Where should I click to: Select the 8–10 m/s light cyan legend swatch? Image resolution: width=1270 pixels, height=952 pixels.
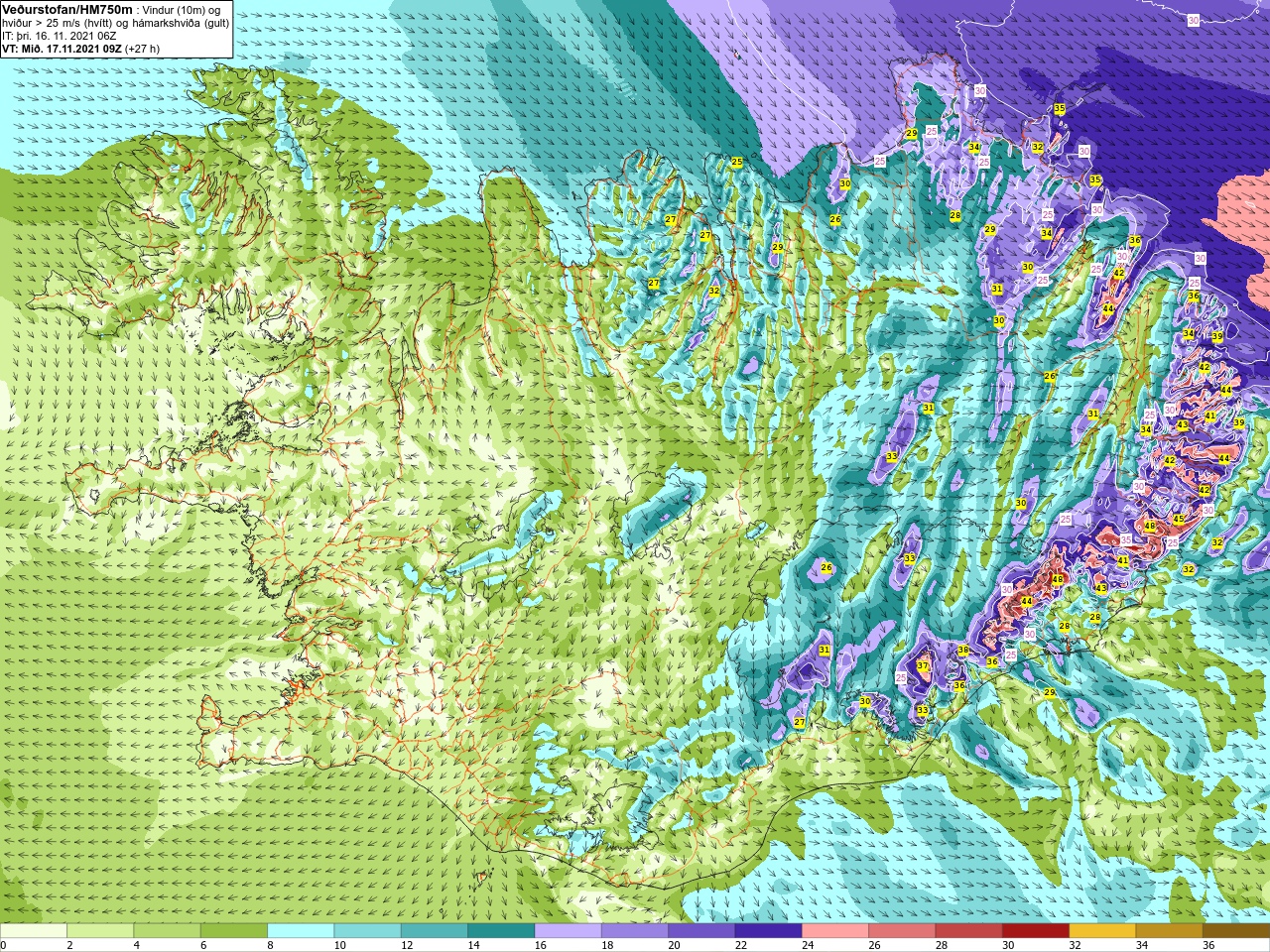tap(301, 930)
